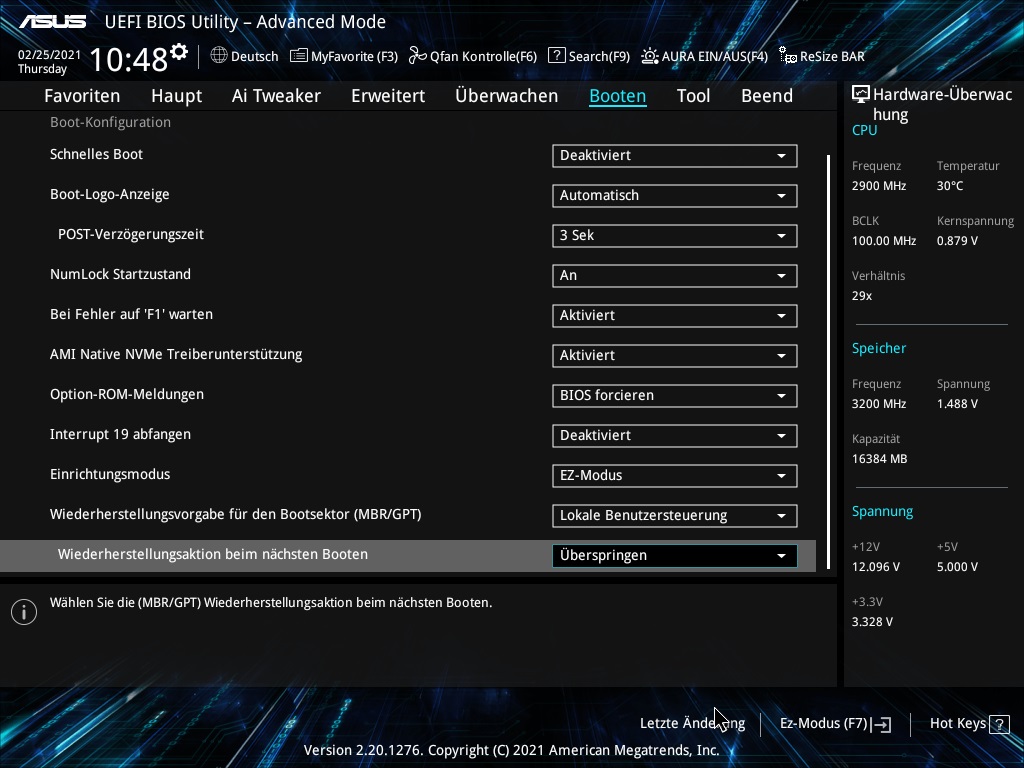Viewport: 1024px width, 768px height.
Task: Open Search (F9)
Action: coord(589,56)
